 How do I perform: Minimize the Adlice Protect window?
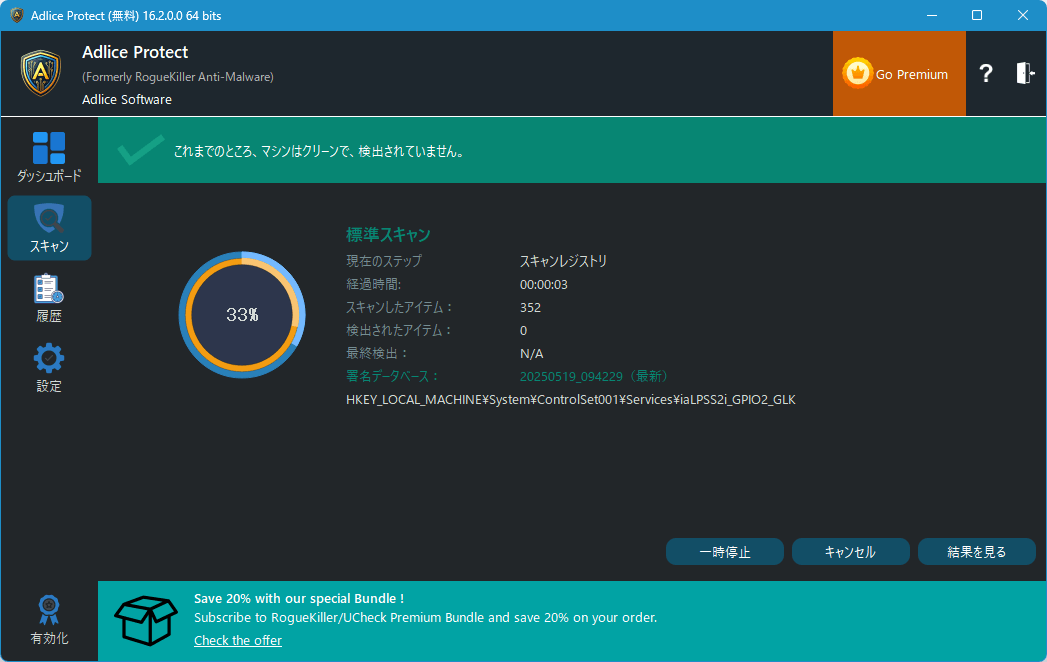(932, 15)
